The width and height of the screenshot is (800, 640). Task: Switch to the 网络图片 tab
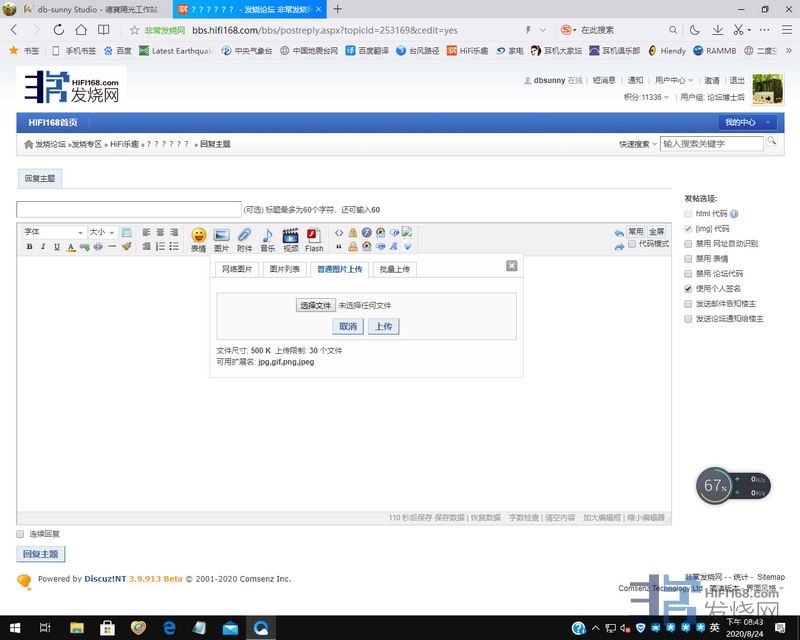[237, 269]
